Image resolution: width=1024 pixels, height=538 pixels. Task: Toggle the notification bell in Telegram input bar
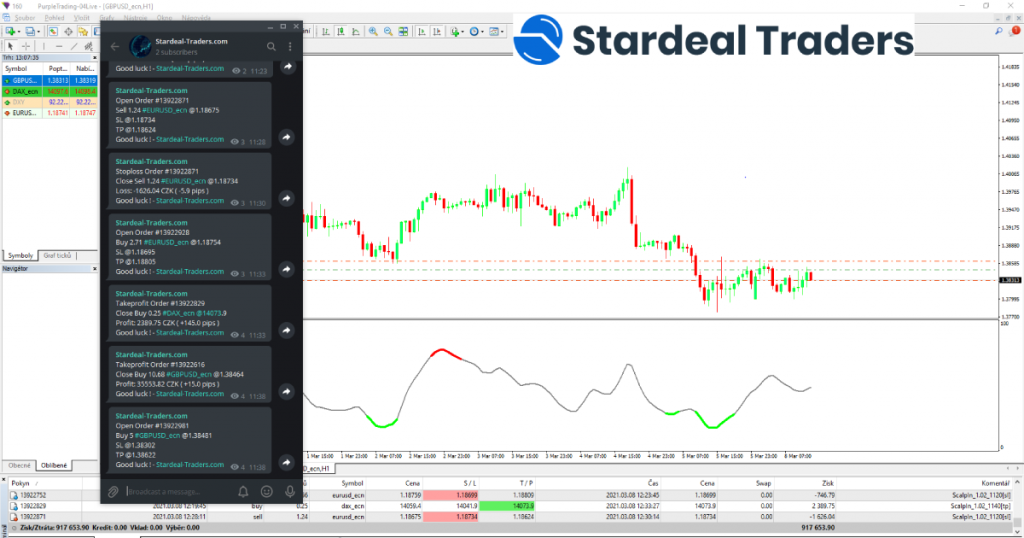pos(243,492)
